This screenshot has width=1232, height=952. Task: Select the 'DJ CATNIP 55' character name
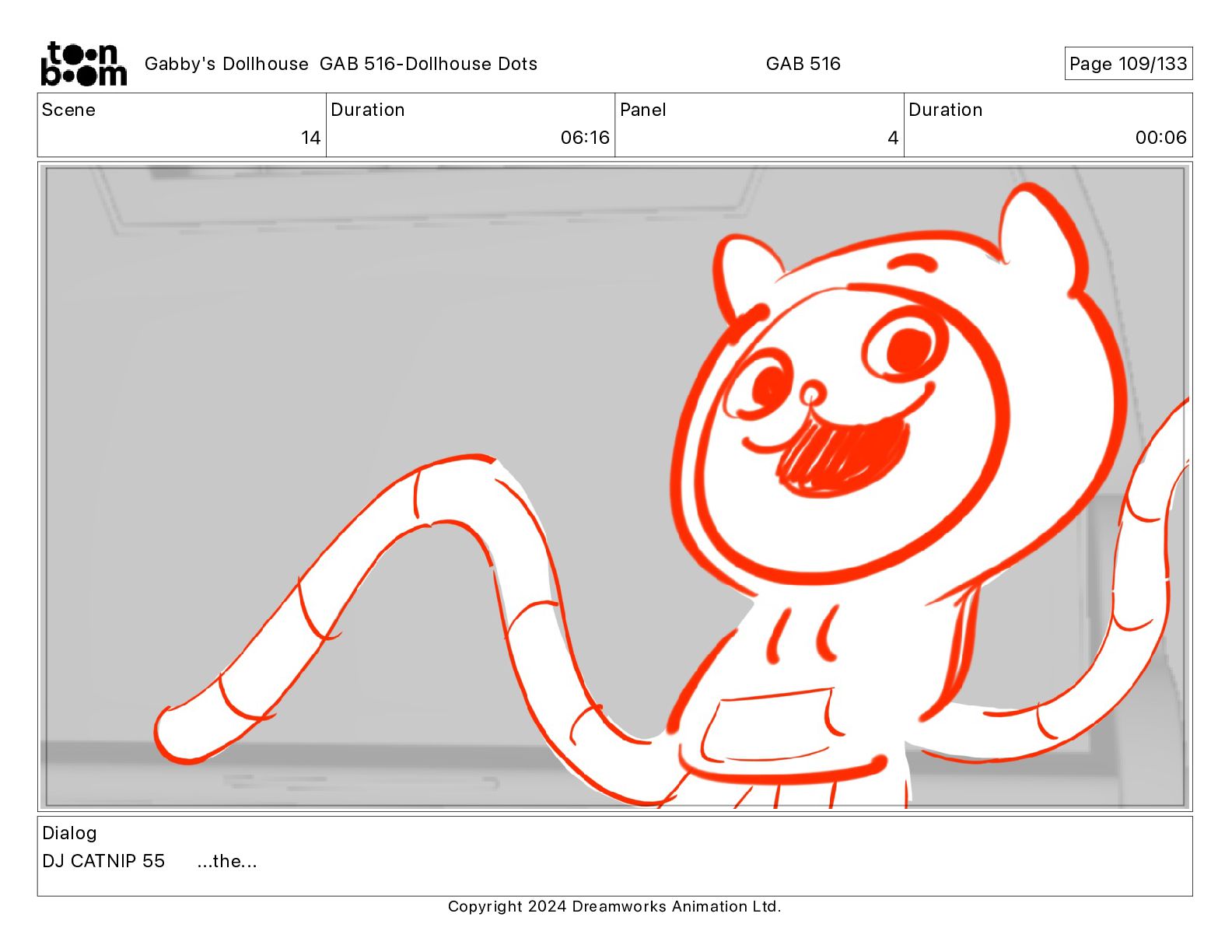point(103,861)
